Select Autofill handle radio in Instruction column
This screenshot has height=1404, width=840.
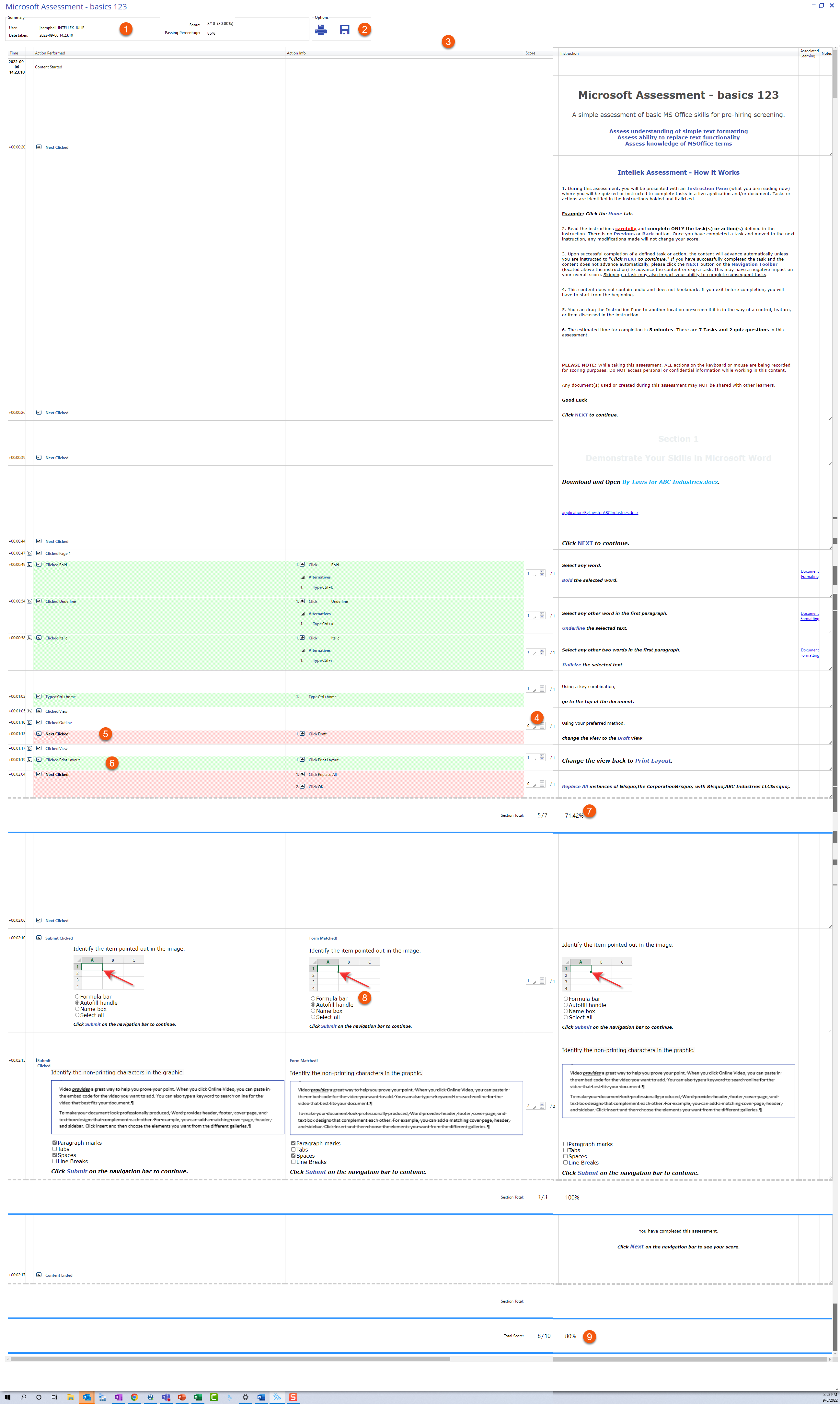[566, 1005]
